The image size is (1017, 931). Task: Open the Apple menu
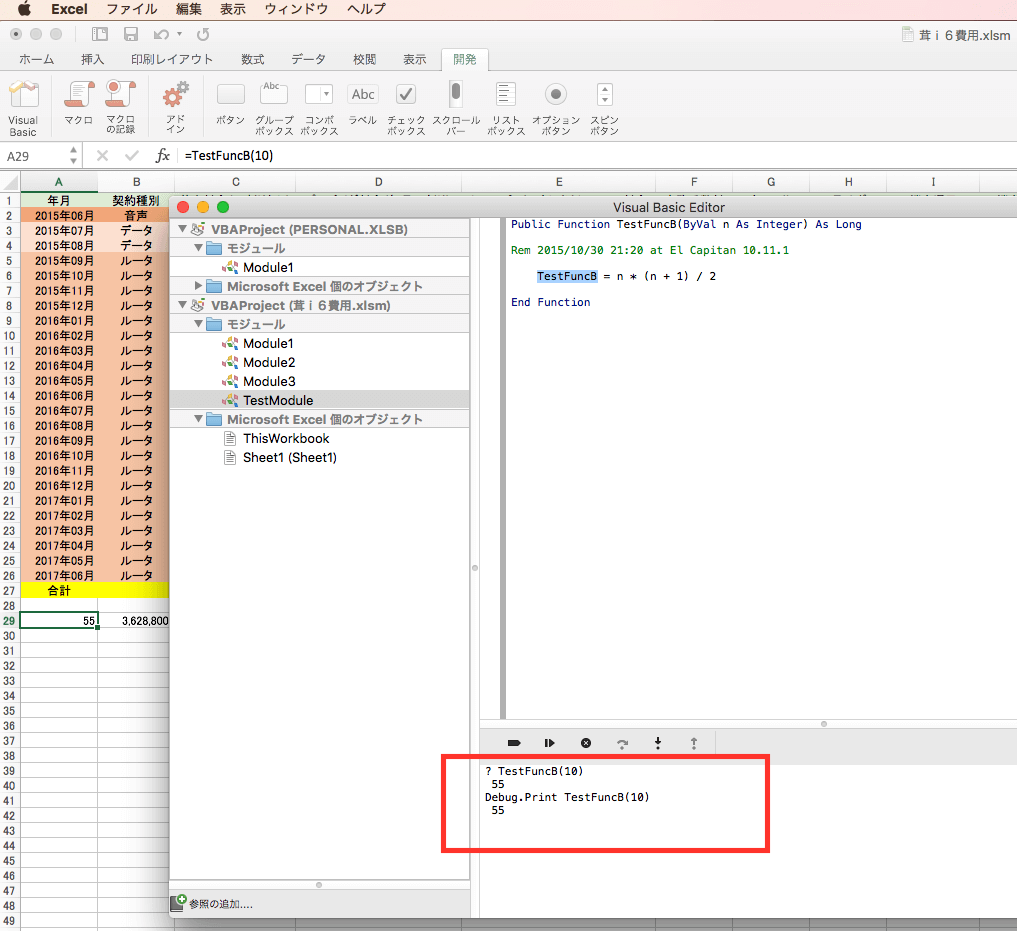click(x=24, y=9)
